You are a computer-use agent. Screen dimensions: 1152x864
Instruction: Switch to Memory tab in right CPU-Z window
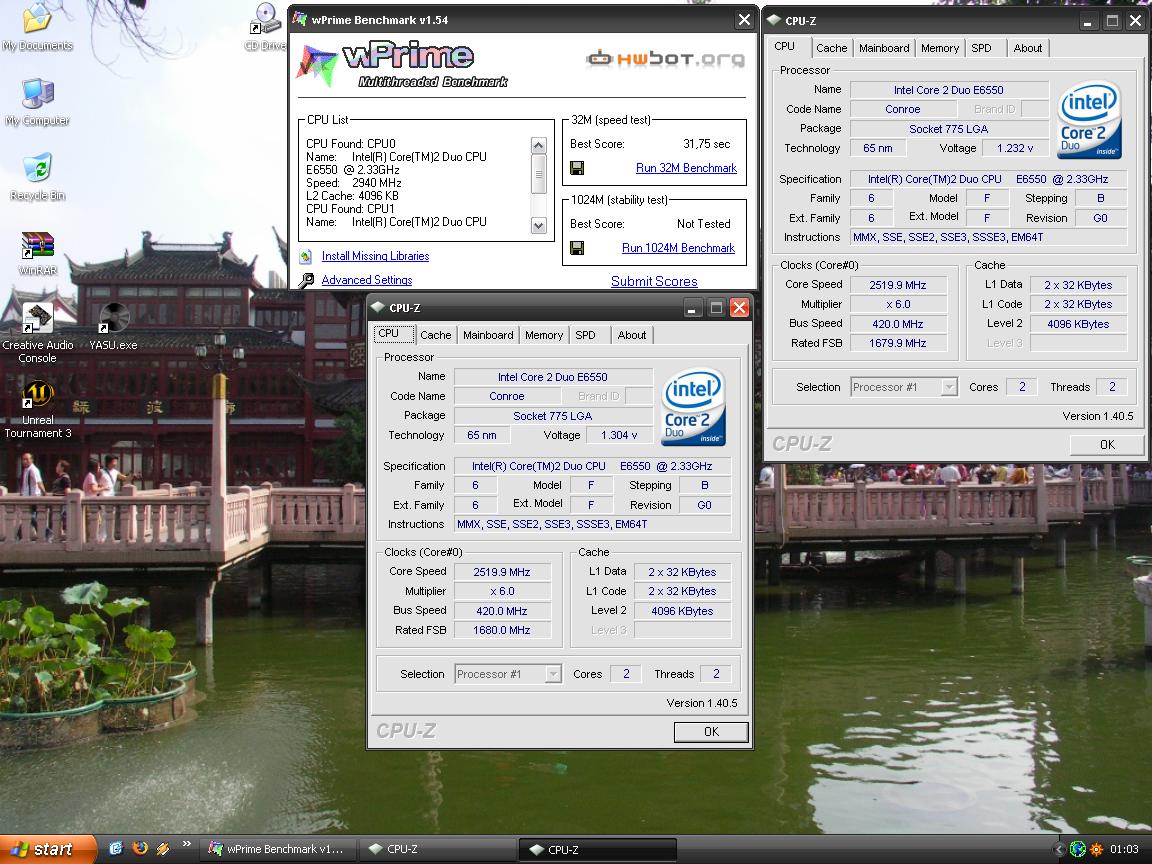pos(940,48)
